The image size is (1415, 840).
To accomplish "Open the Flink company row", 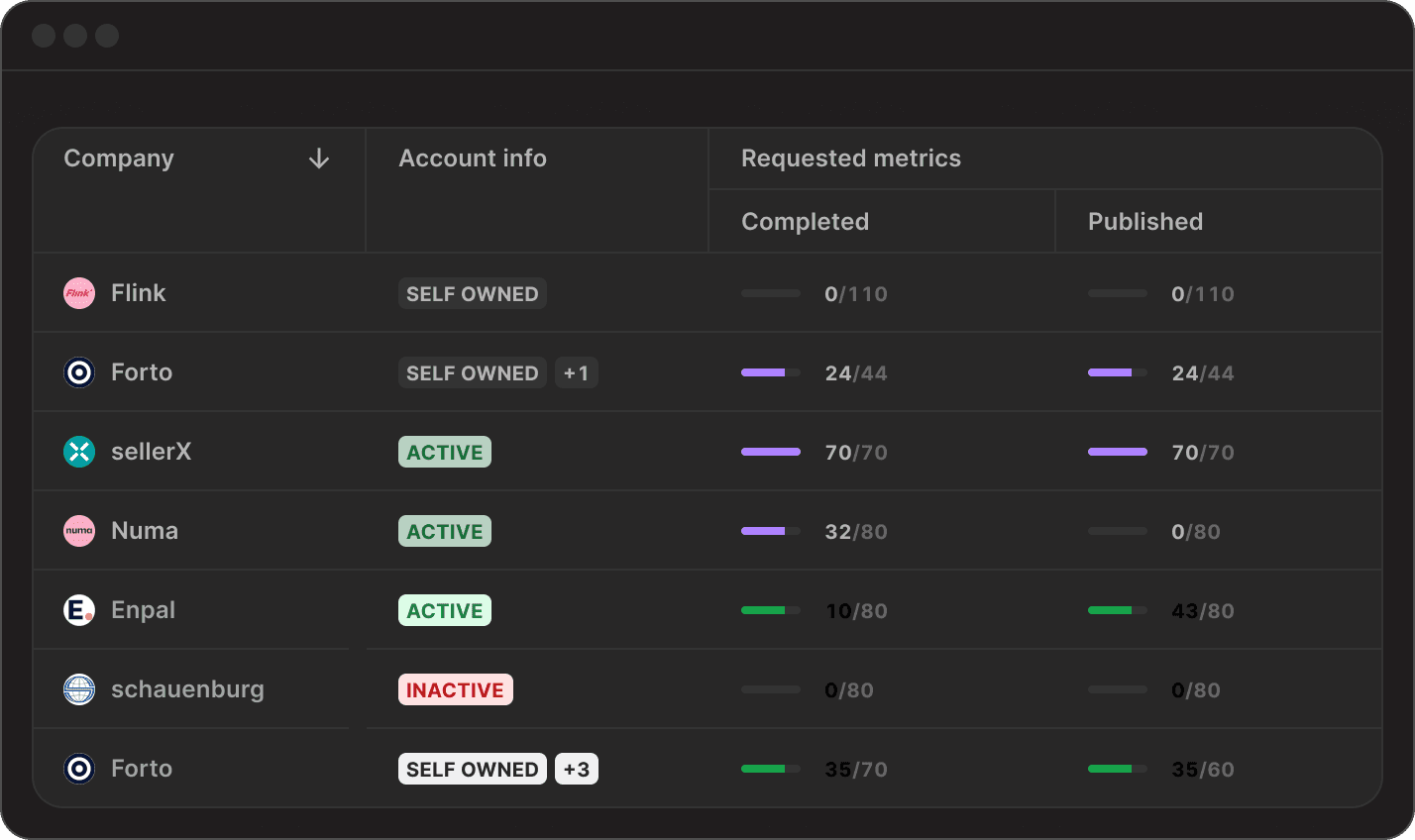I will pyautogui.click(x=707, y=293).
